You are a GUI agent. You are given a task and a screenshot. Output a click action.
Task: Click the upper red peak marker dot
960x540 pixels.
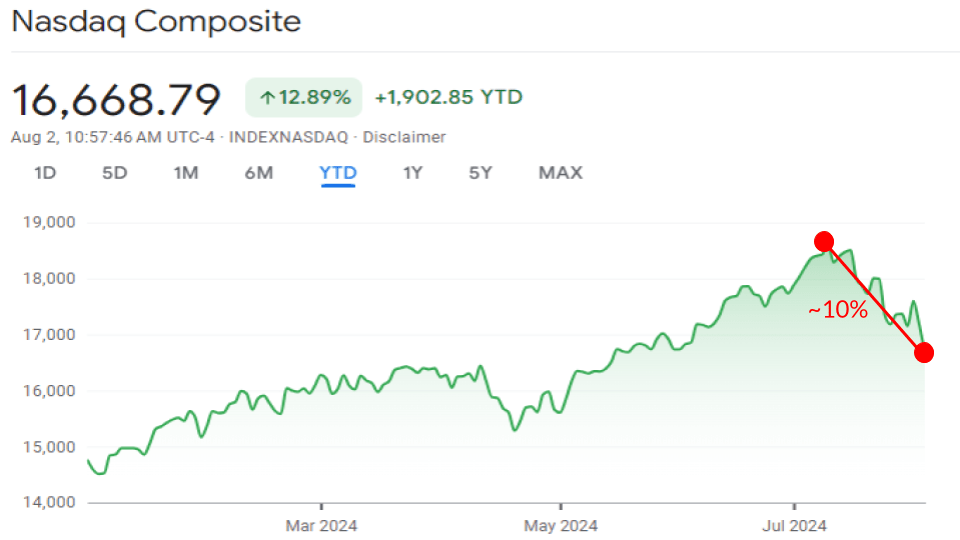pos(824,241)
